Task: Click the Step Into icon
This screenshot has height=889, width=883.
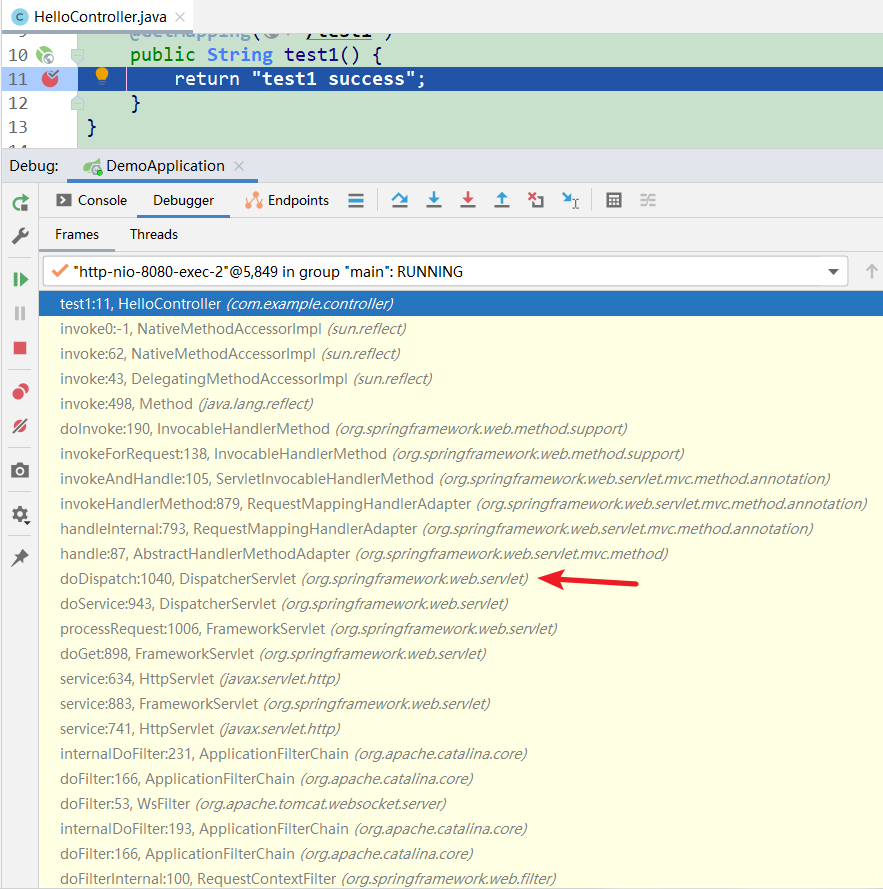Action: [x=434, y=200]
